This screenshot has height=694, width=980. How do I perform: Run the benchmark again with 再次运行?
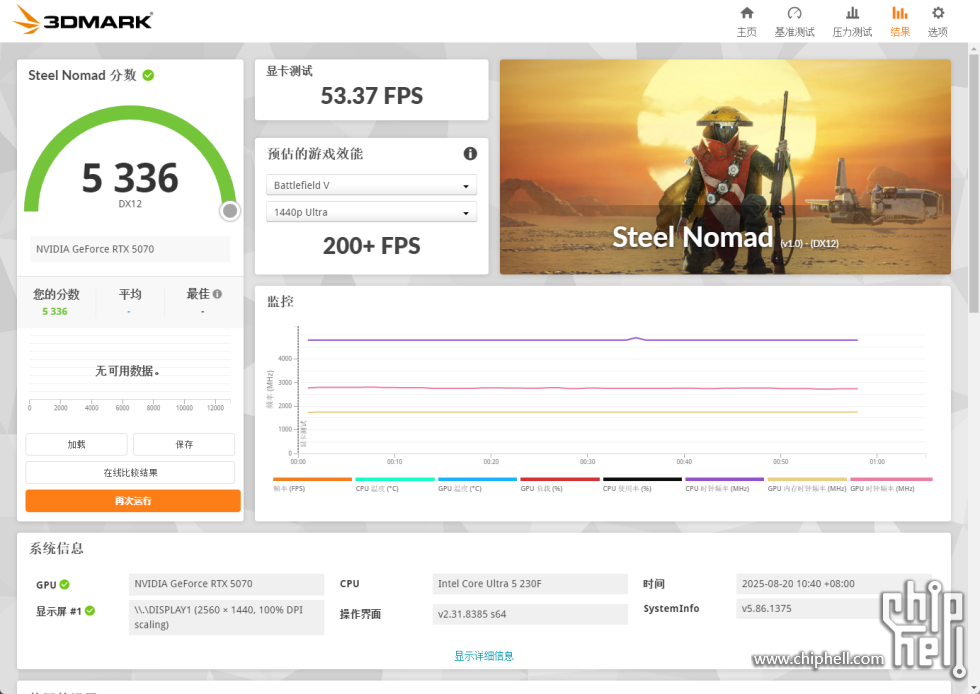click(x=133, y=501)
